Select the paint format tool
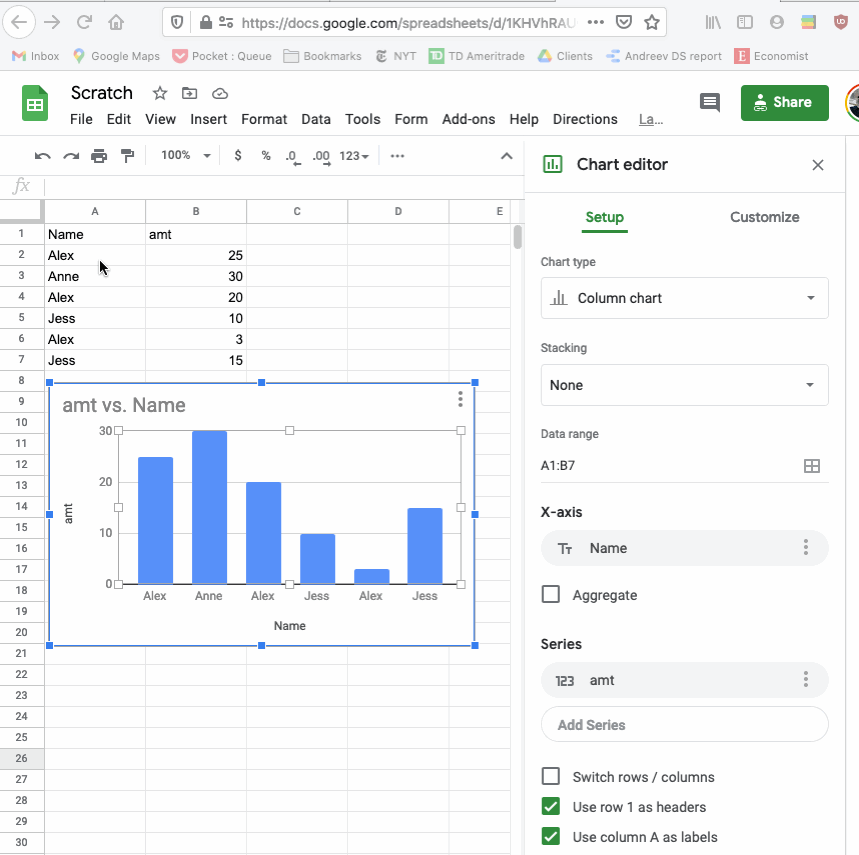 129,156
